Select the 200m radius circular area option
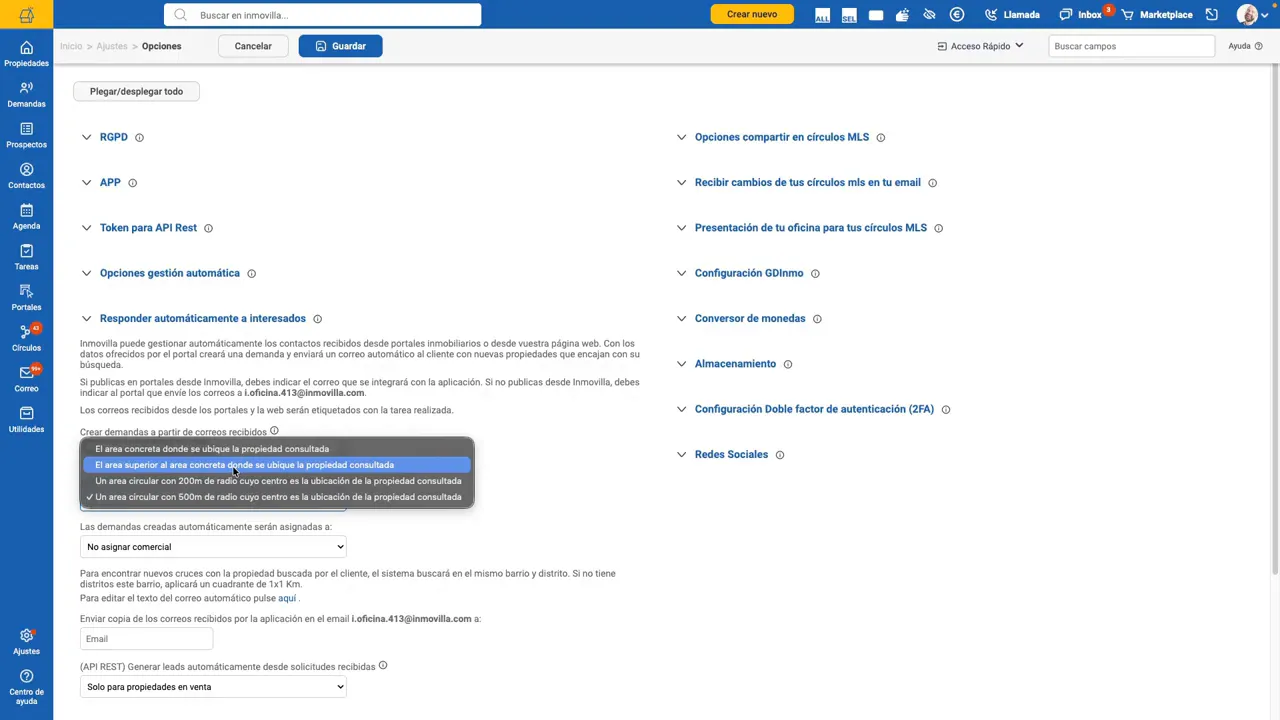Image resolution: width=1280 pixels, height=720 pixels. (277, 481)
